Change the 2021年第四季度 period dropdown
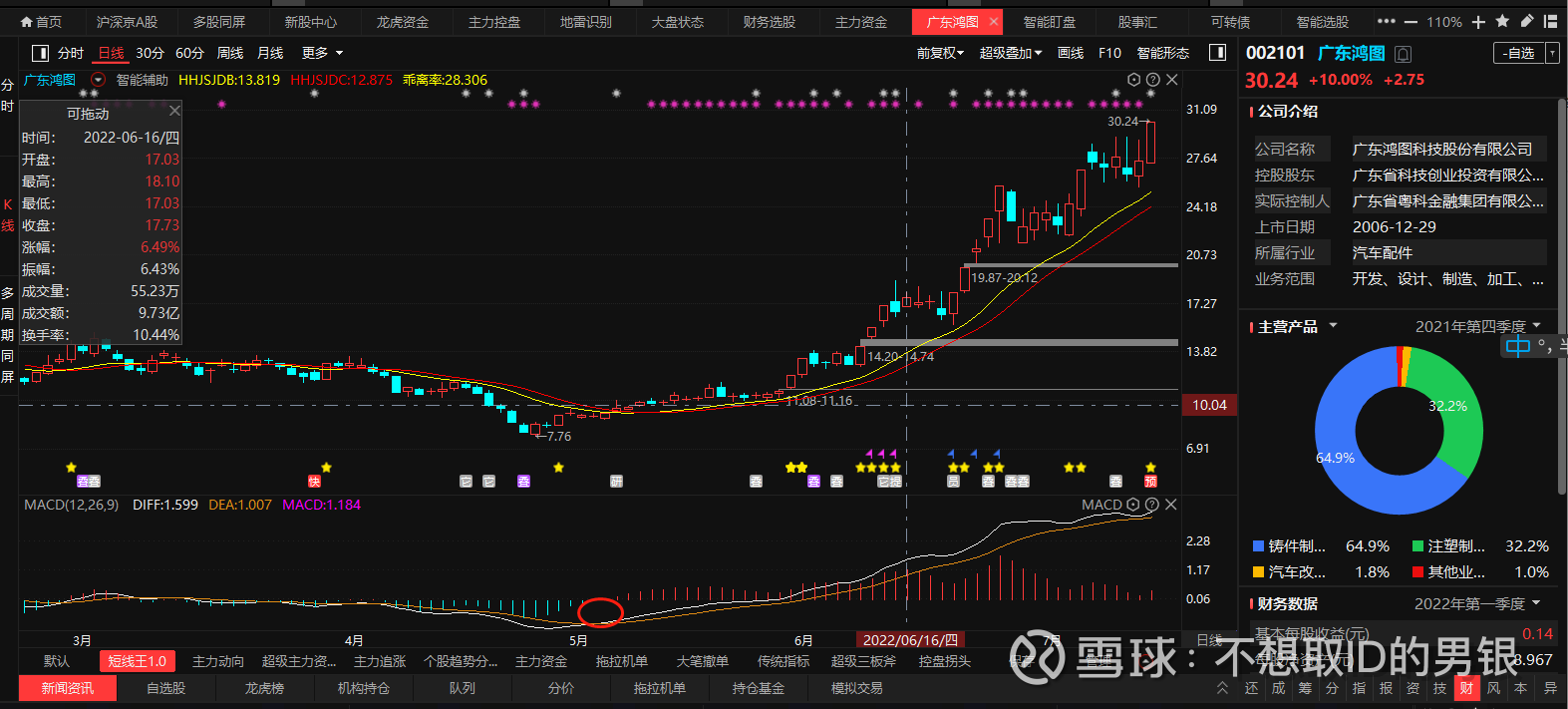 coord(1478,326)
